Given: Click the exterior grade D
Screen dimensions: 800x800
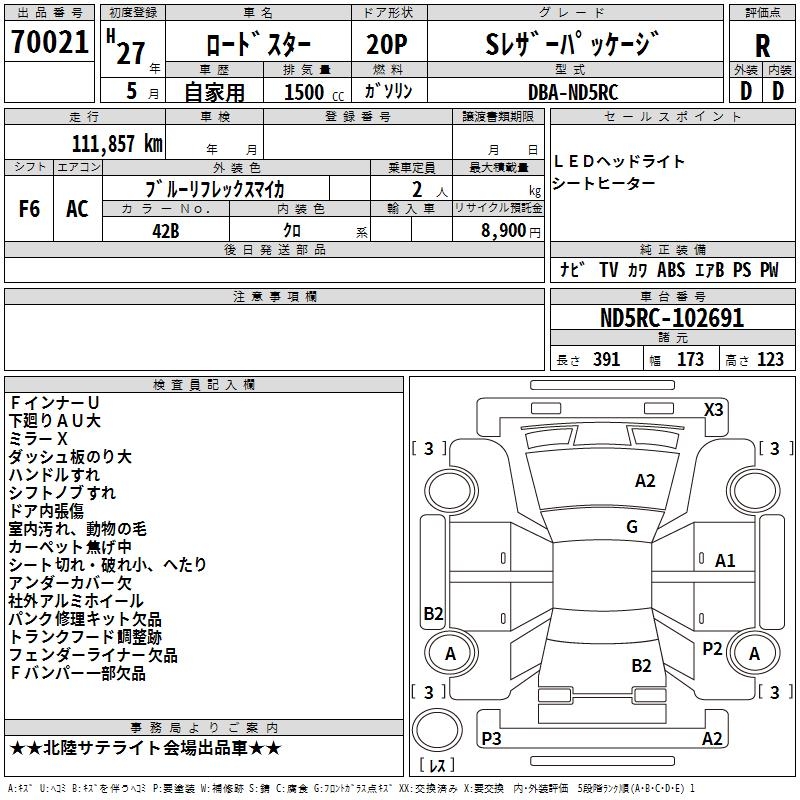Looking at the screenshot, I should tap(746, 91).
